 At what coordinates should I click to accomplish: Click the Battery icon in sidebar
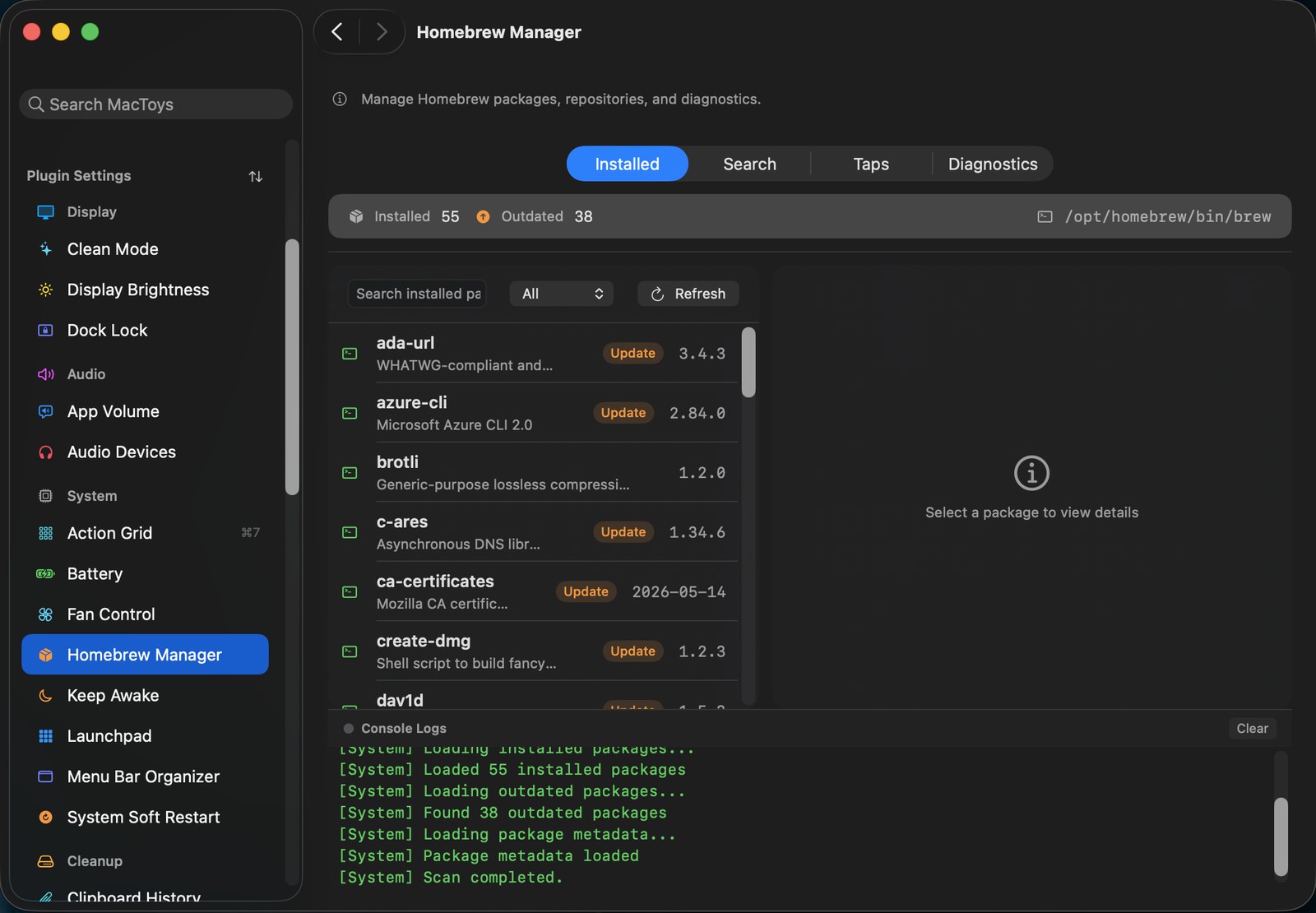(45, 574)
